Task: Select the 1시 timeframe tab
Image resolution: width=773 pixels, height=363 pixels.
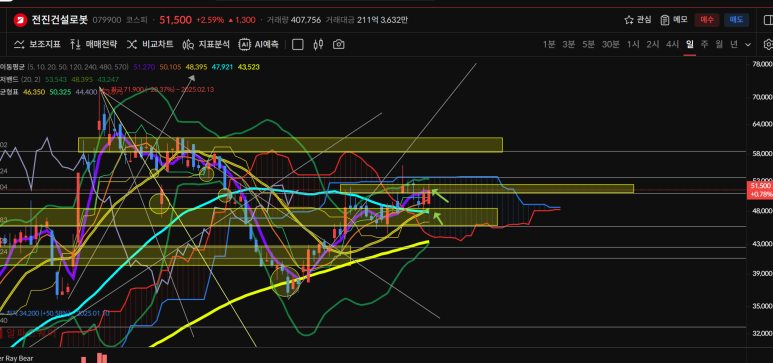Action: (633, 44)
